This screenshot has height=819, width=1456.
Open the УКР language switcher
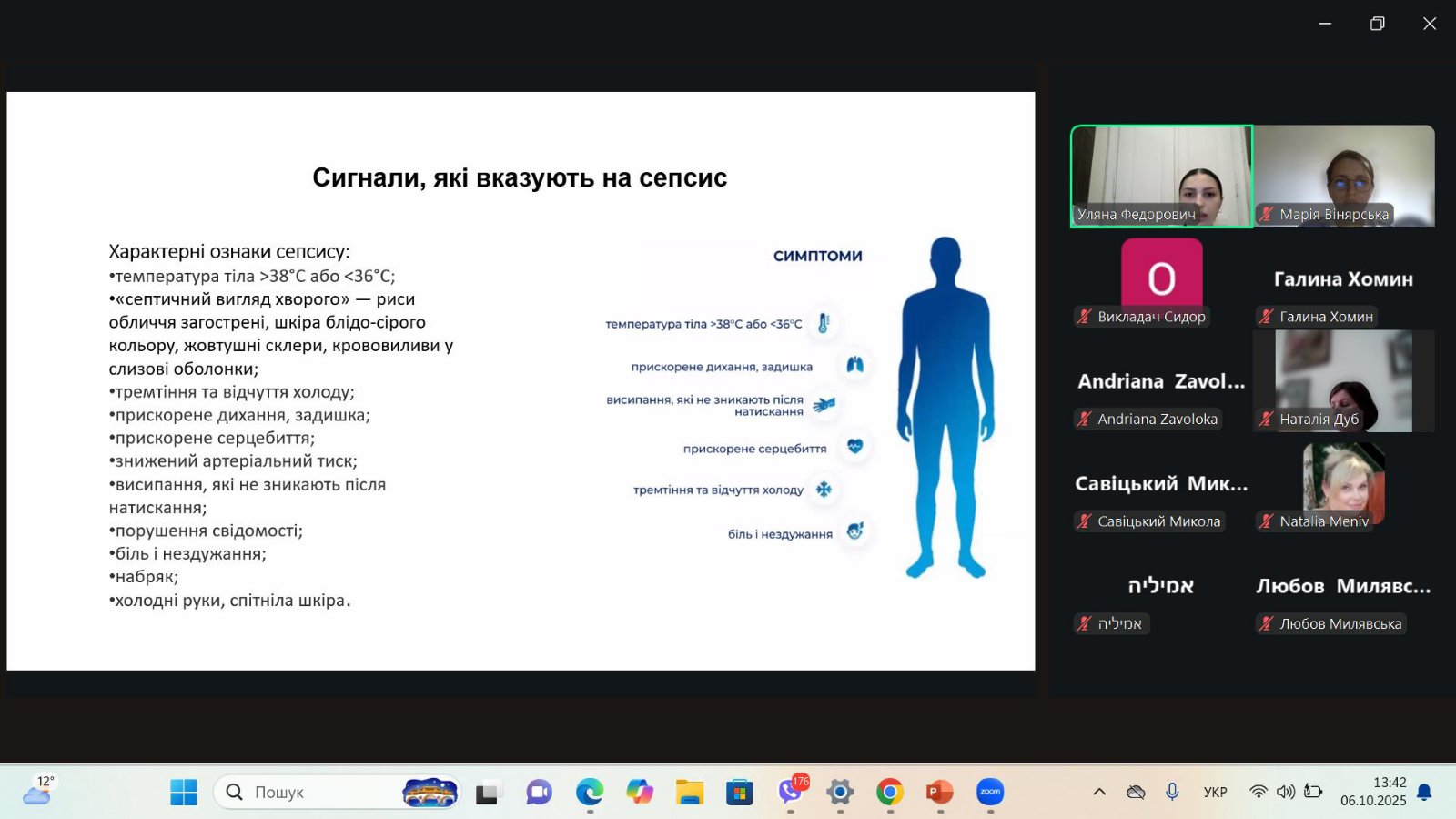[x=1215, y=792]
